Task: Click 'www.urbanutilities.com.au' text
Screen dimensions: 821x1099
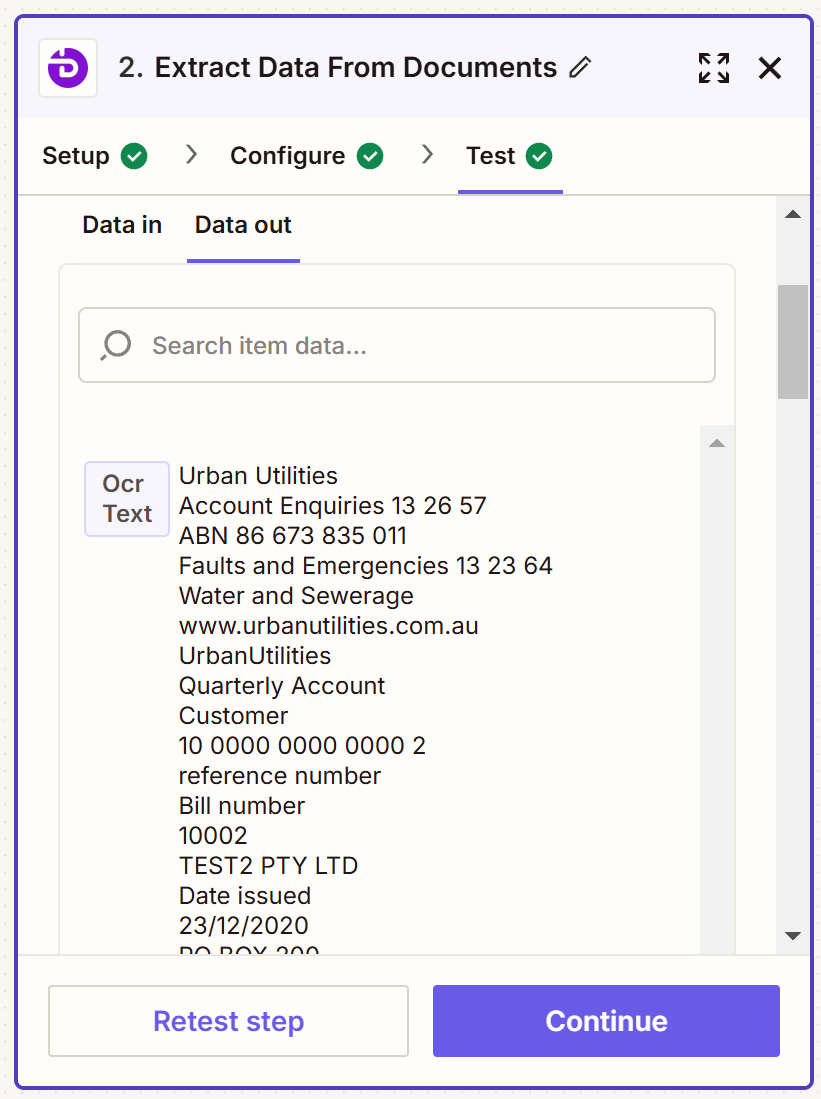Action: [x=329, y=625]
